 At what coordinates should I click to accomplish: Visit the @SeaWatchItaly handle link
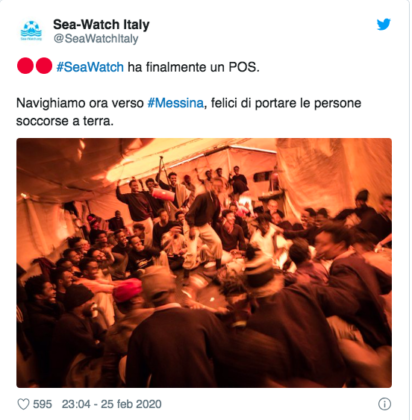(96, 39)
